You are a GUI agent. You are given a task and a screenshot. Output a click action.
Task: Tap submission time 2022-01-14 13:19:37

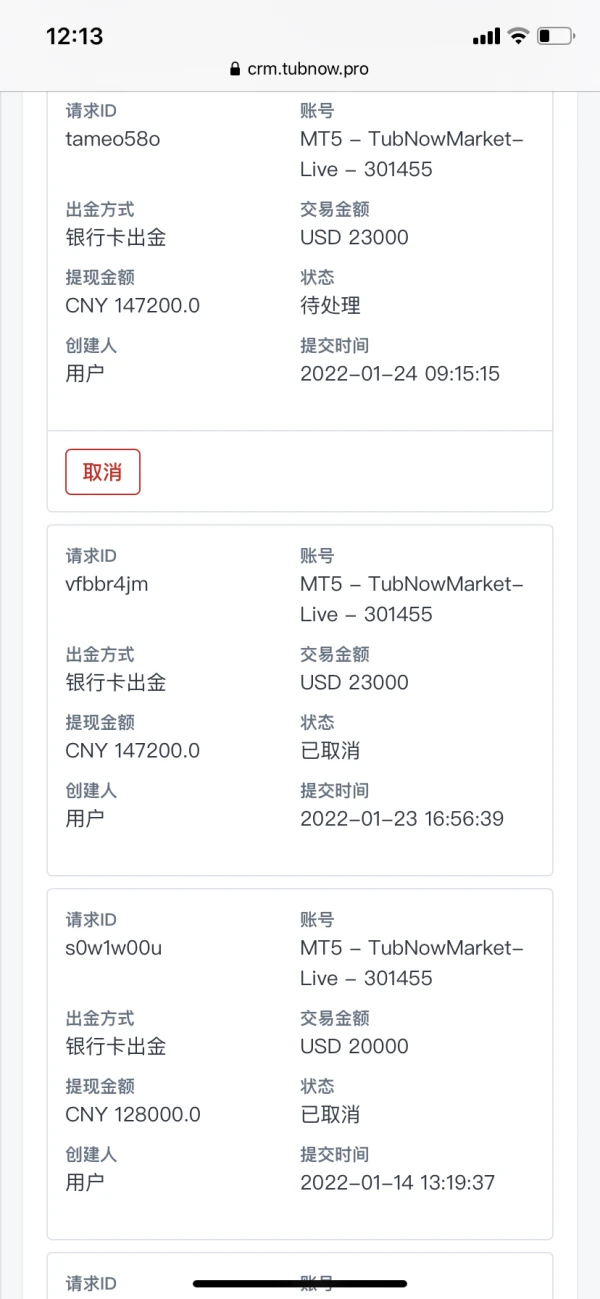398,1183
